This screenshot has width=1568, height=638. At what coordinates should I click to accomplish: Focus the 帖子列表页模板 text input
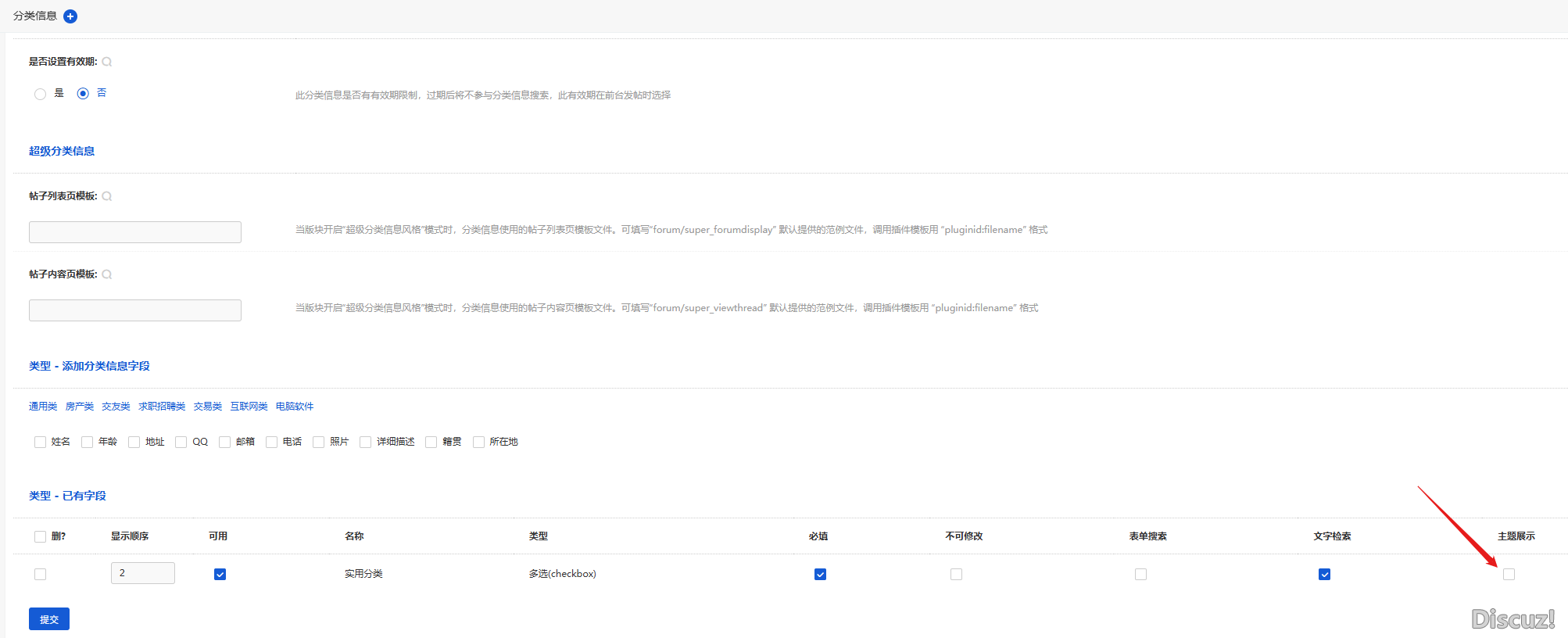pyautogui.click(x=135, y=232)
